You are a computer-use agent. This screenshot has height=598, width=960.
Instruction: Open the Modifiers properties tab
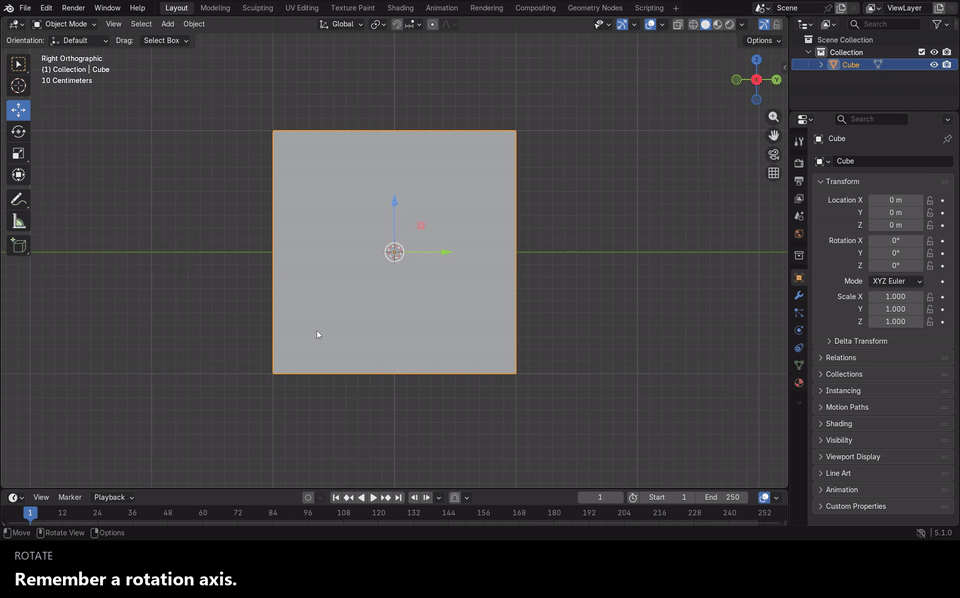tap(799, 295)
